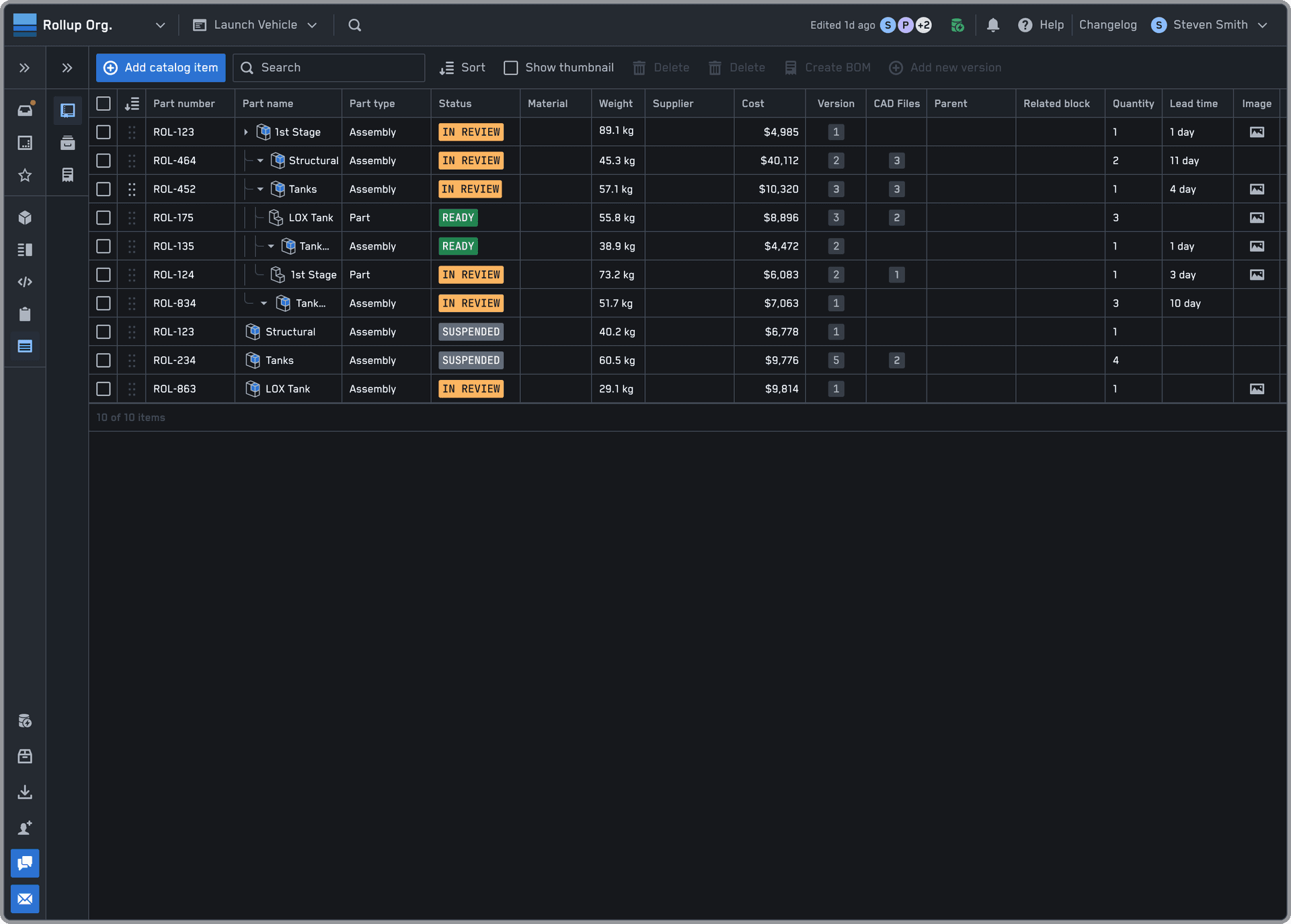
Task: Check the select-all header checkbox
Action: click(104, 104)
